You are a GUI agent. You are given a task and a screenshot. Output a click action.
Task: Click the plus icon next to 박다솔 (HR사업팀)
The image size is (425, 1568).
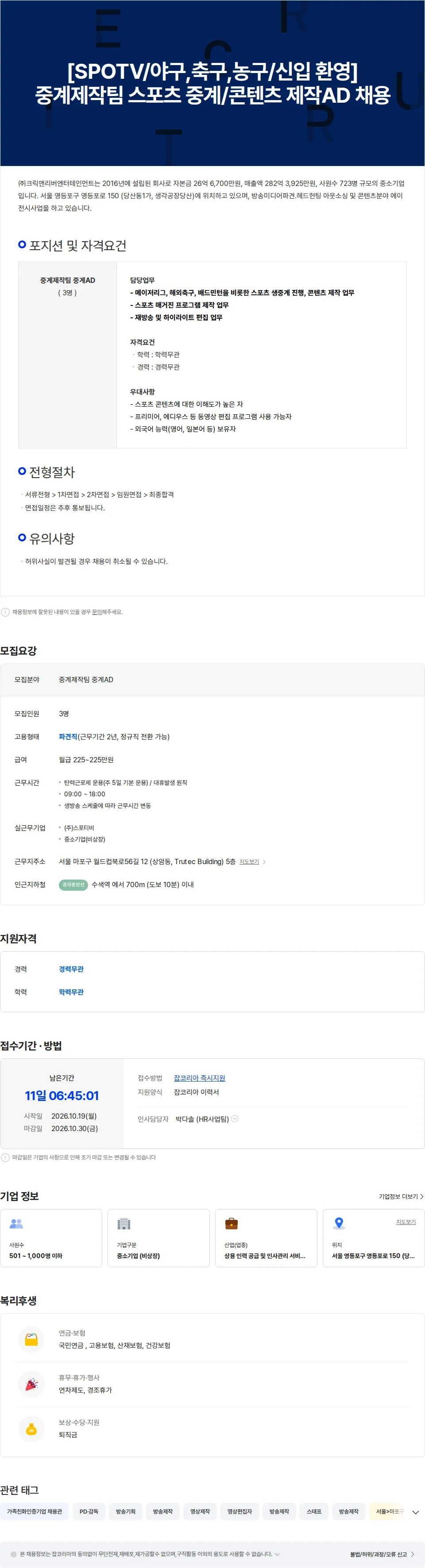pos(235,1119)
